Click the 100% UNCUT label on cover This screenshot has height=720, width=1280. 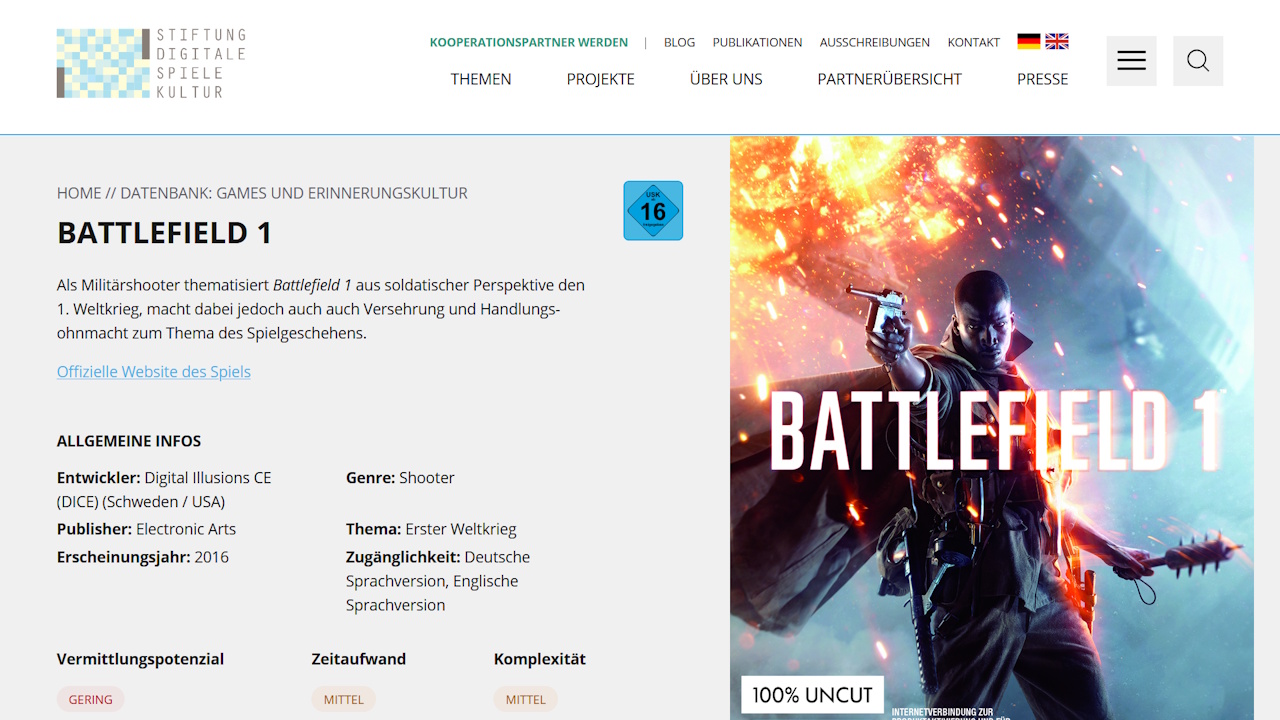coord(812,695)
